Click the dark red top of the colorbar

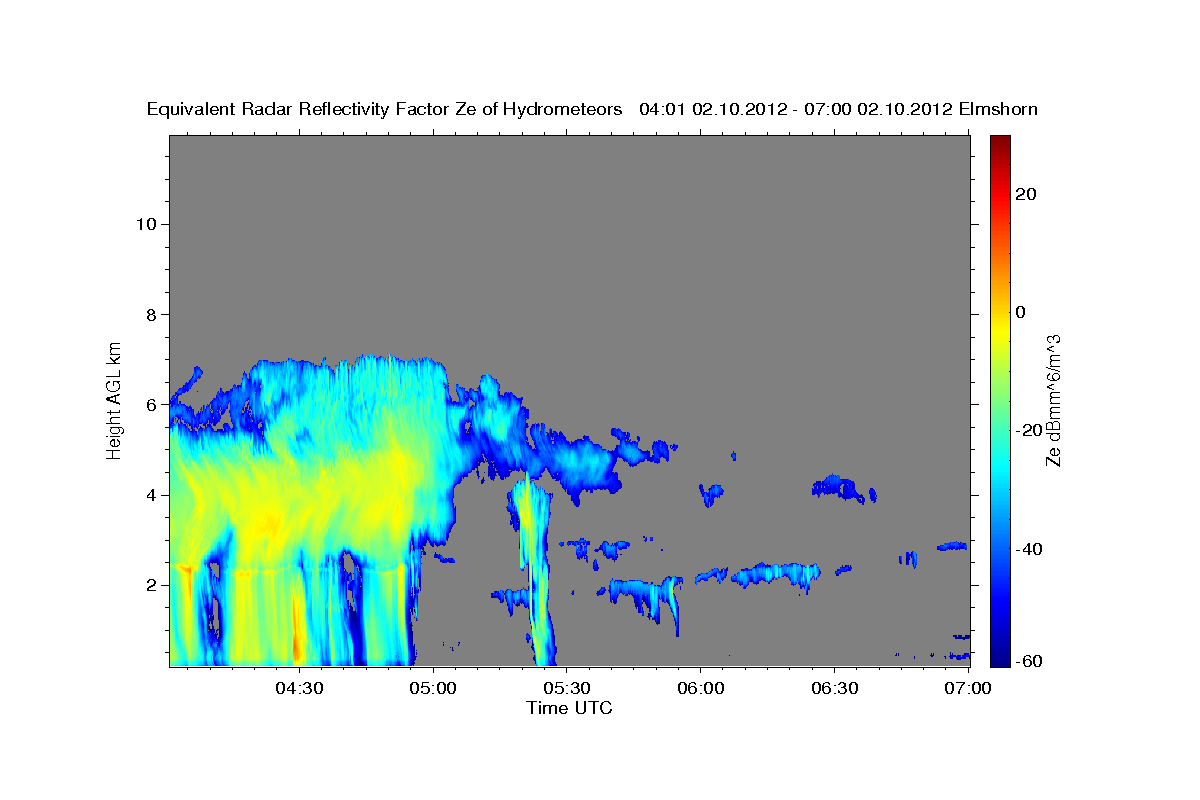pos(999,145)
